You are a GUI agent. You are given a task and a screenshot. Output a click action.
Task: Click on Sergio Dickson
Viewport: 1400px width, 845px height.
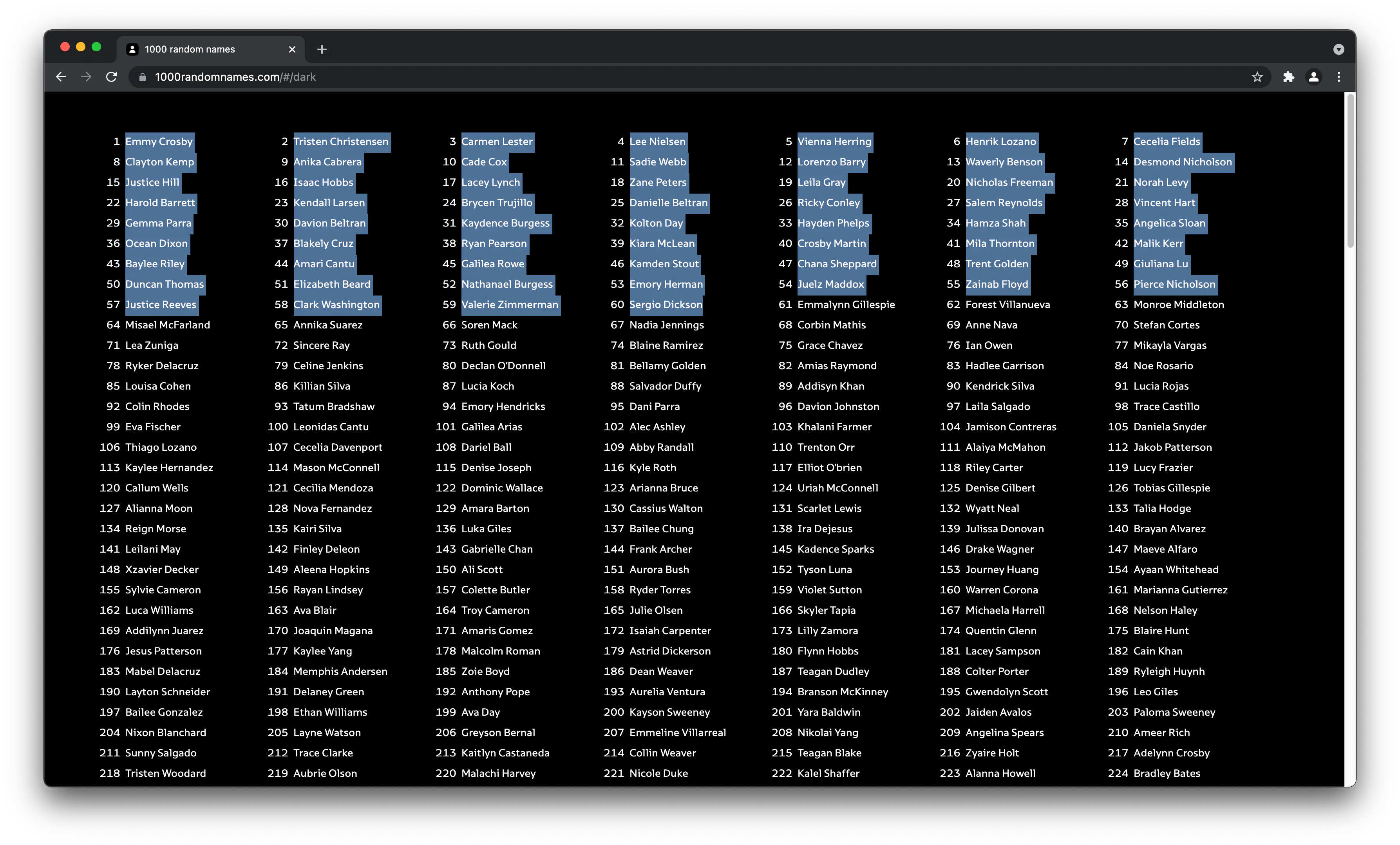[x=666, y=305]
